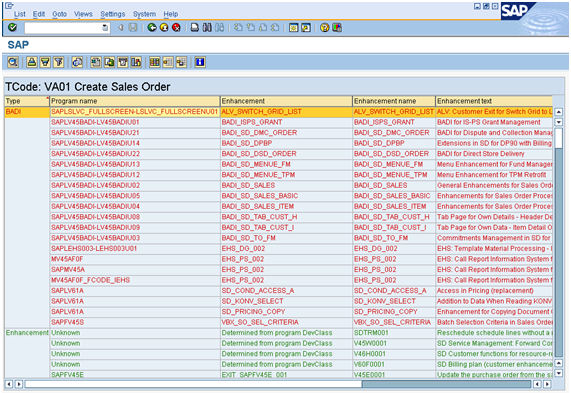Viewport: 571px width, 393px height.
Task: Click the Select Layout icon
Action: [168, 62]
